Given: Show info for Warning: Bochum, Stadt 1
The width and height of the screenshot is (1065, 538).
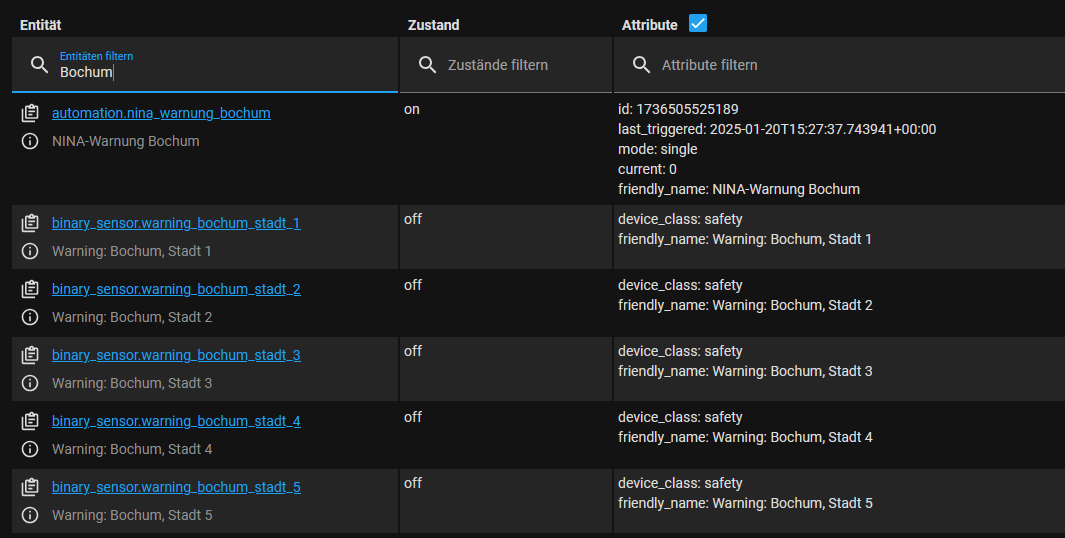Looking at the screenshot, I should [30, 251].
